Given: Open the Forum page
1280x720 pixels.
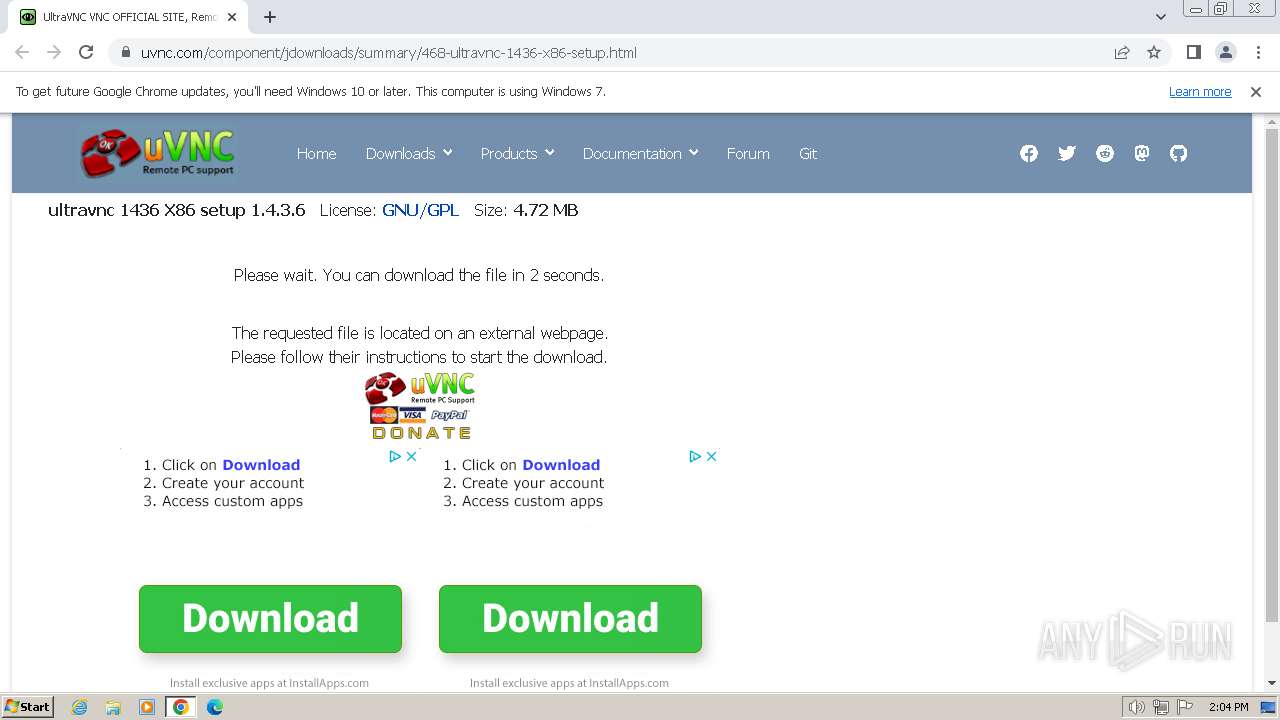Looking at the screenshot, I should click(x=748, y=153).
